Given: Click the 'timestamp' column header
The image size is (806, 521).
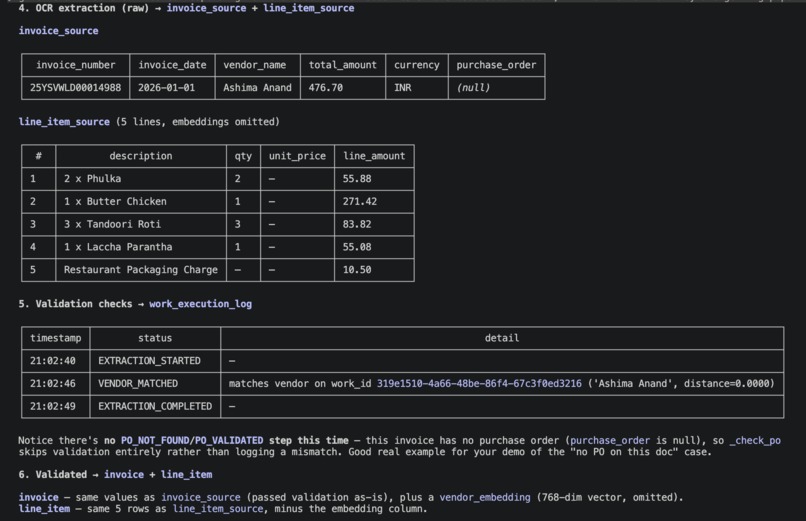Looking at the screenshot, I should (x=56, y=338).
